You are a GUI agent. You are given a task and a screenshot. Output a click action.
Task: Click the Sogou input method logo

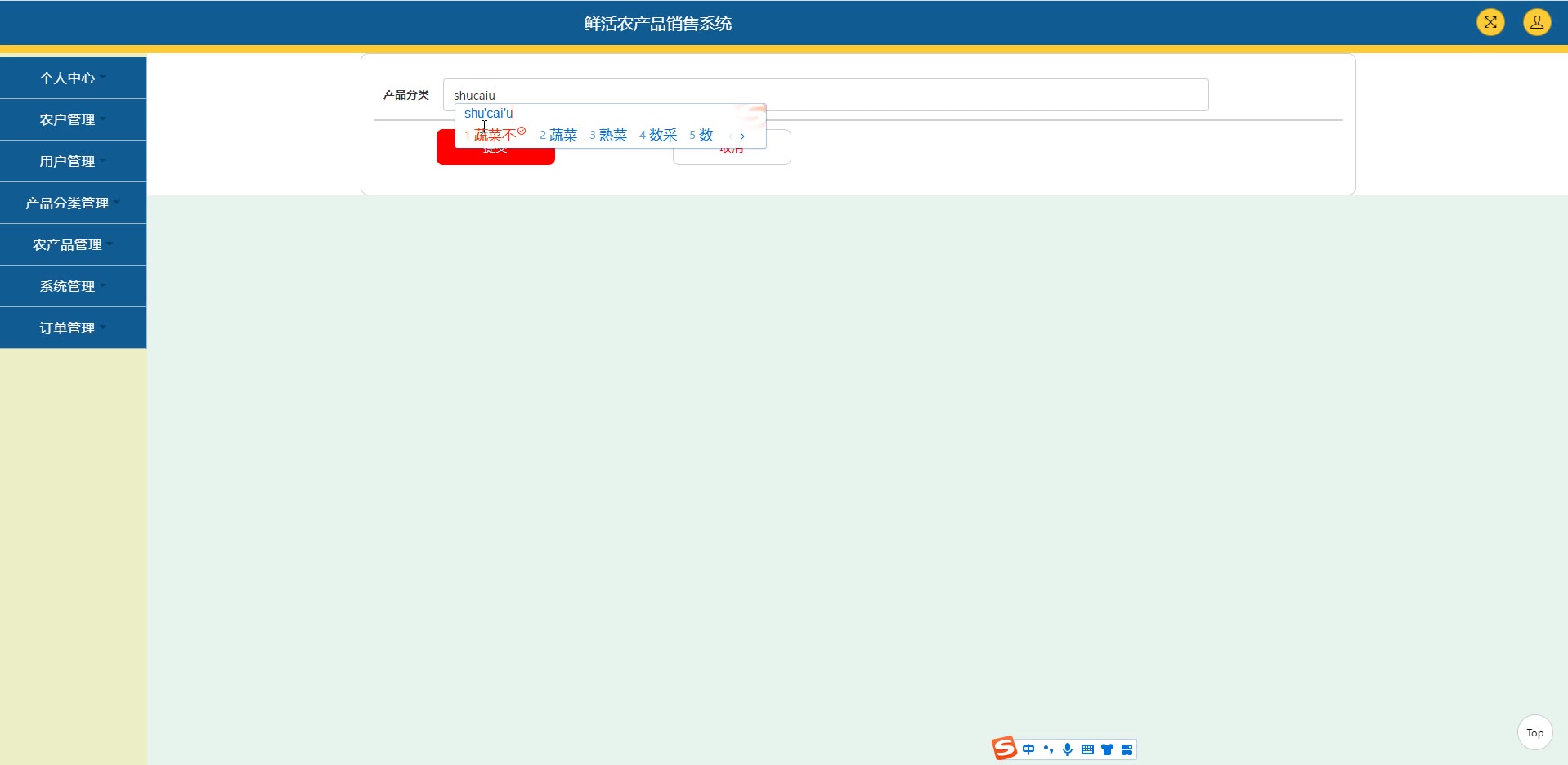click(x=1005, y=748)
